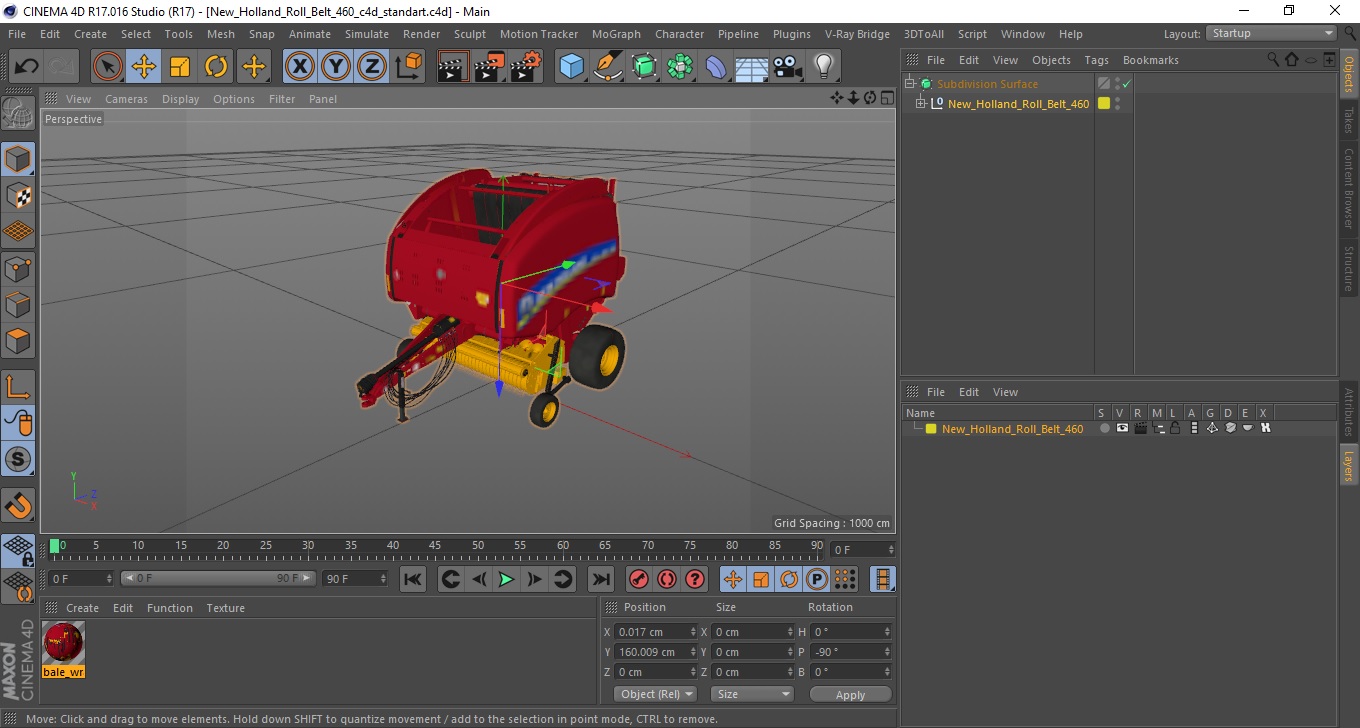Open the Sculpt menu
The height and width of the screenshot is (728, 1360).
469,34
